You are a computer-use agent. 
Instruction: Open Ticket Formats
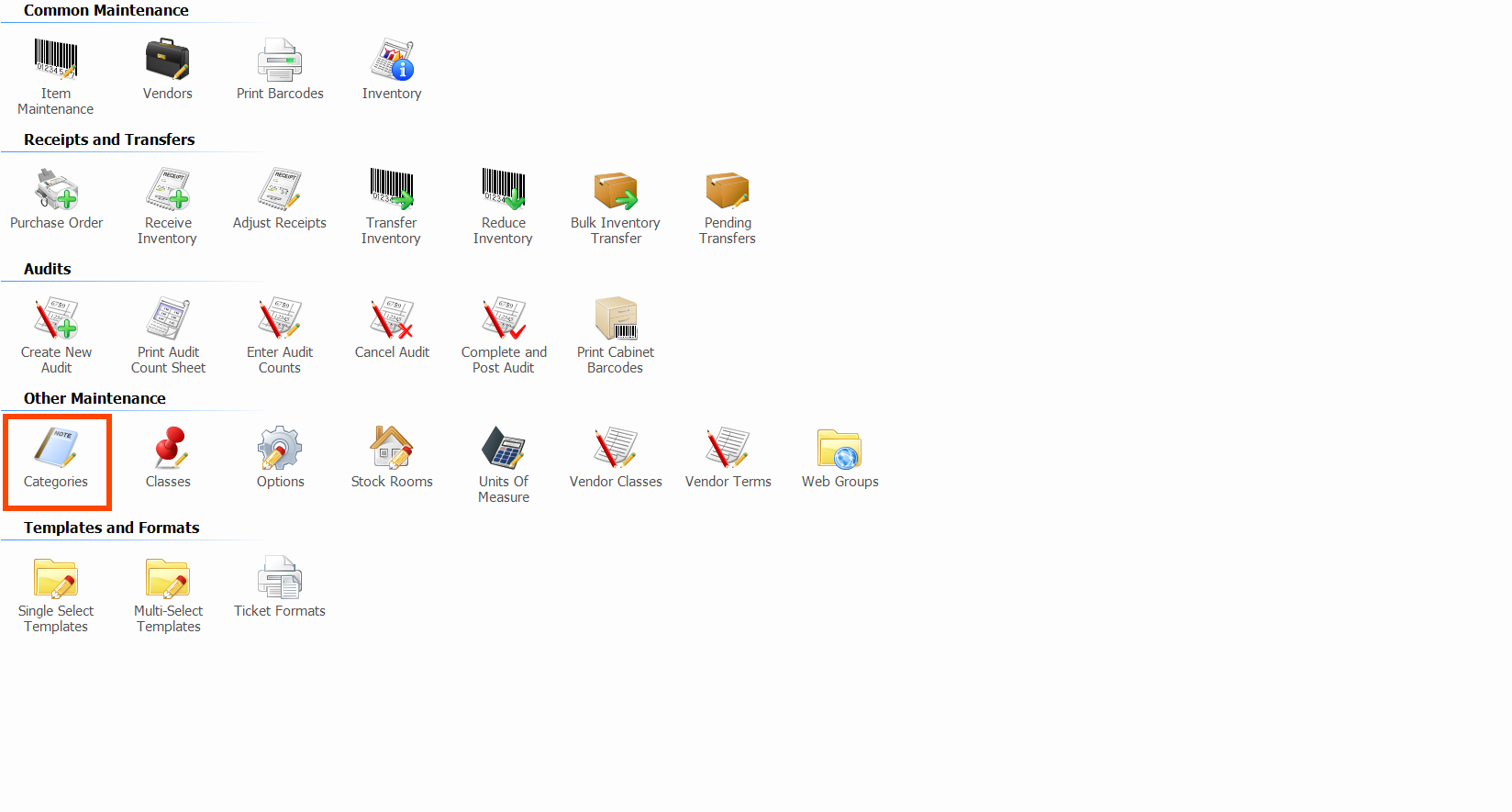pyautogui.click(x=280, y=578)
